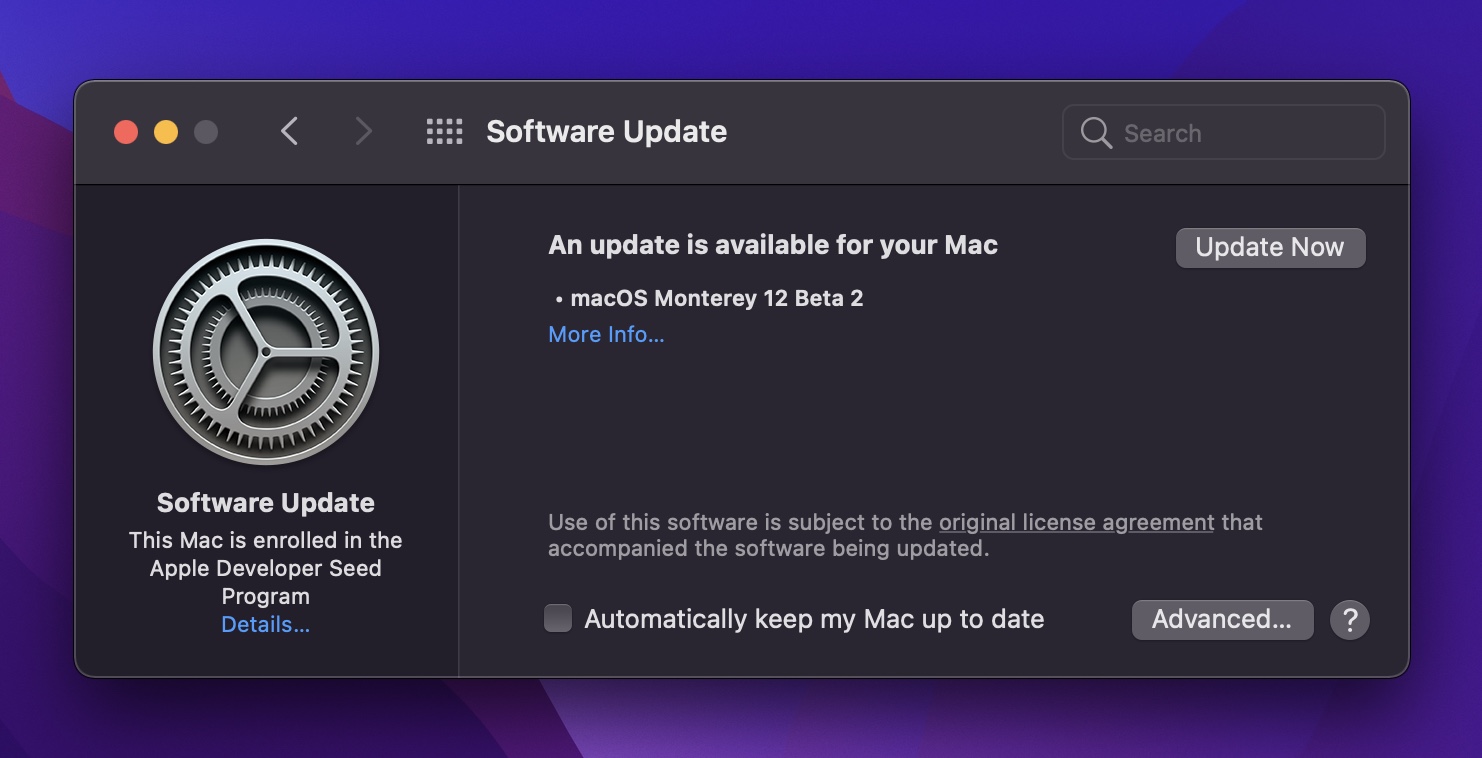Show all preferences via the grid icon
The height and width of the screenshot is (758, 1482).
(444, 132)
